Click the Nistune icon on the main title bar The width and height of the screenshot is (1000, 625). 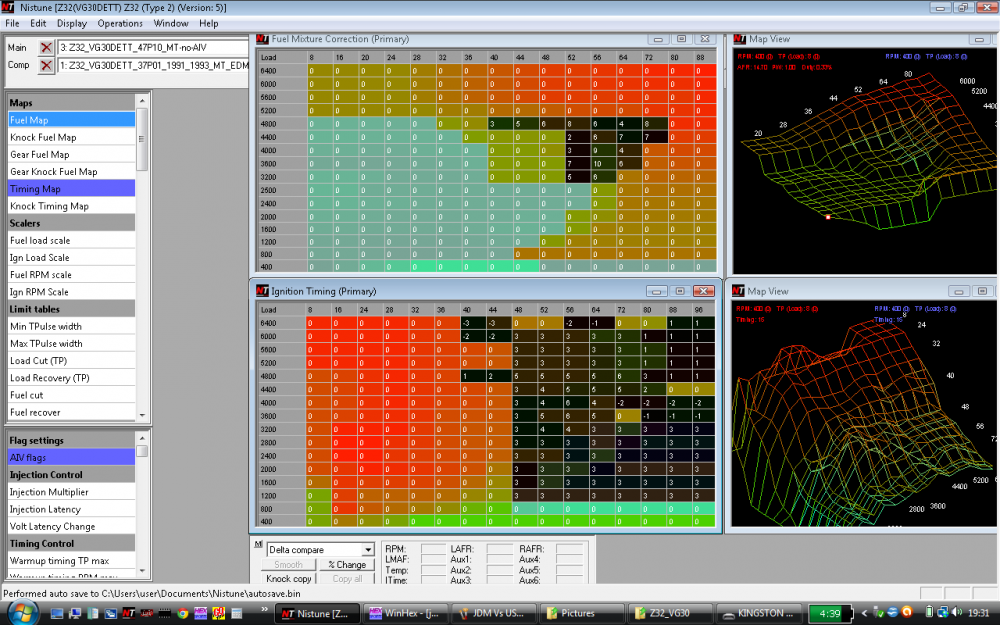(8, 7)
